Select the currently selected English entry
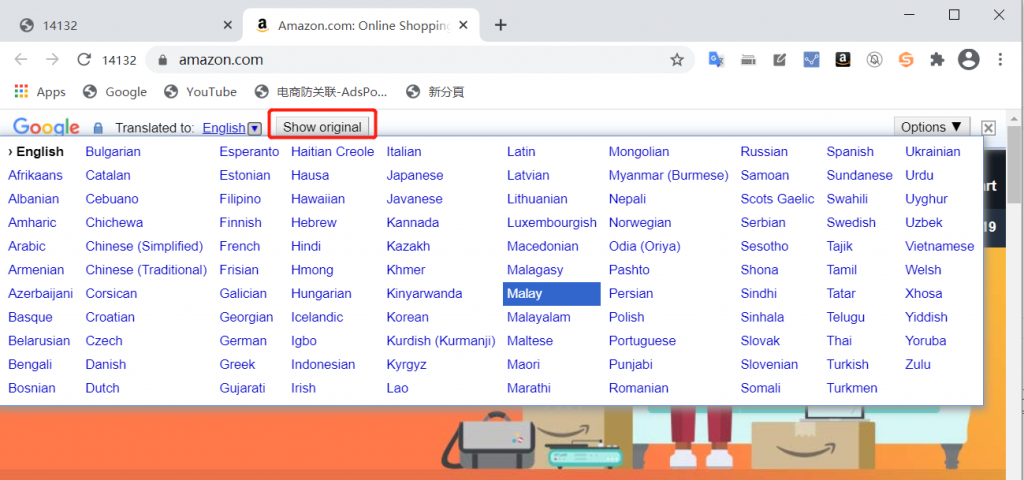Image resolution: width=1024 pixels, height=480 pixels. pos(36,152)
